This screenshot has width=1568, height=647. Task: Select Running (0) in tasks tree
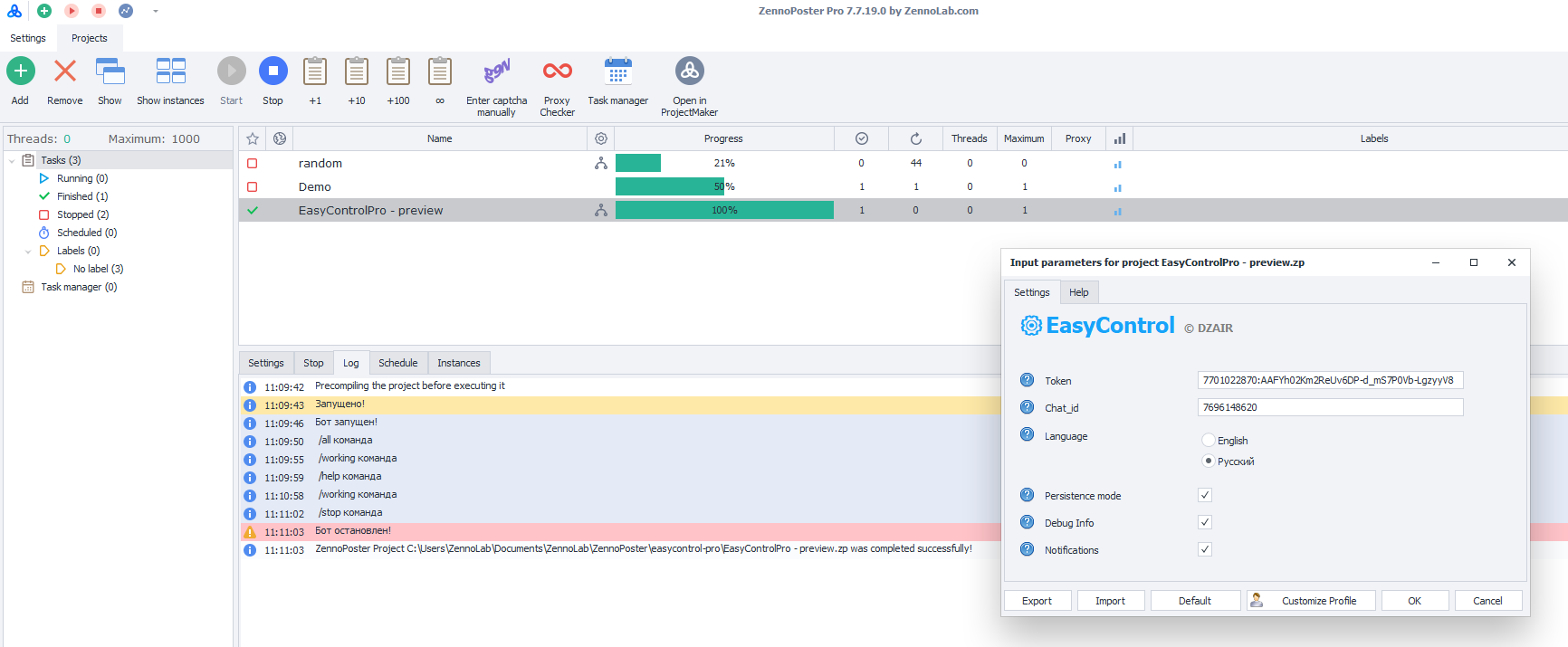point(82,178)
